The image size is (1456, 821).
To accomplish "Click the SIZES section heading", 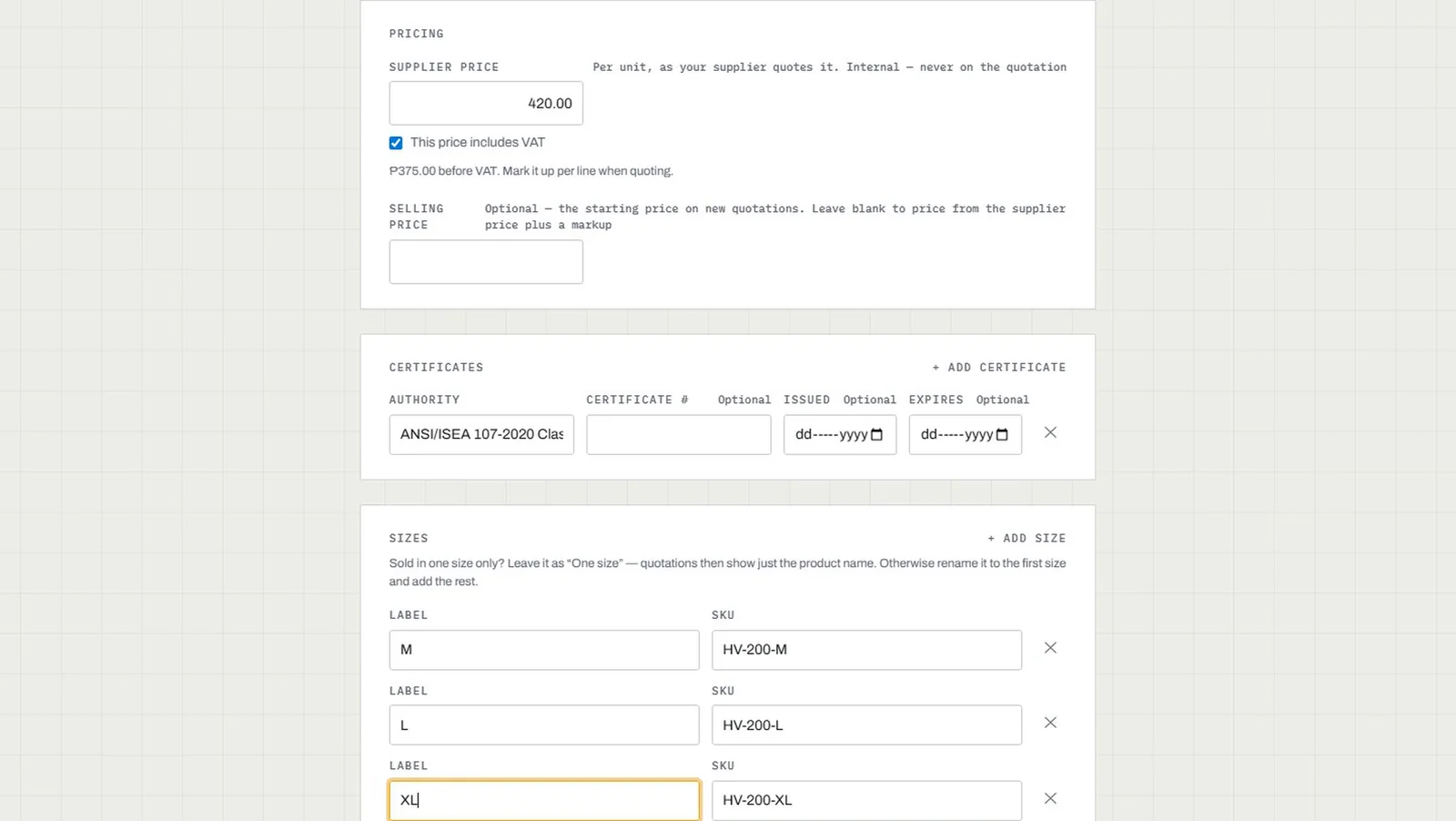I will coord(409,539).
